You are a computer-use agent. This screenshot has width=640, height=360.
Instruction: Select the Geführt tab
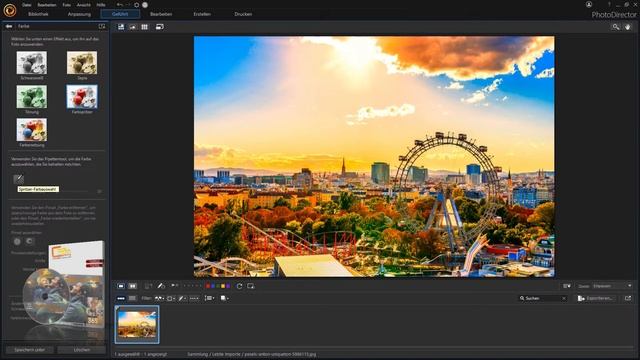(120, 14)
